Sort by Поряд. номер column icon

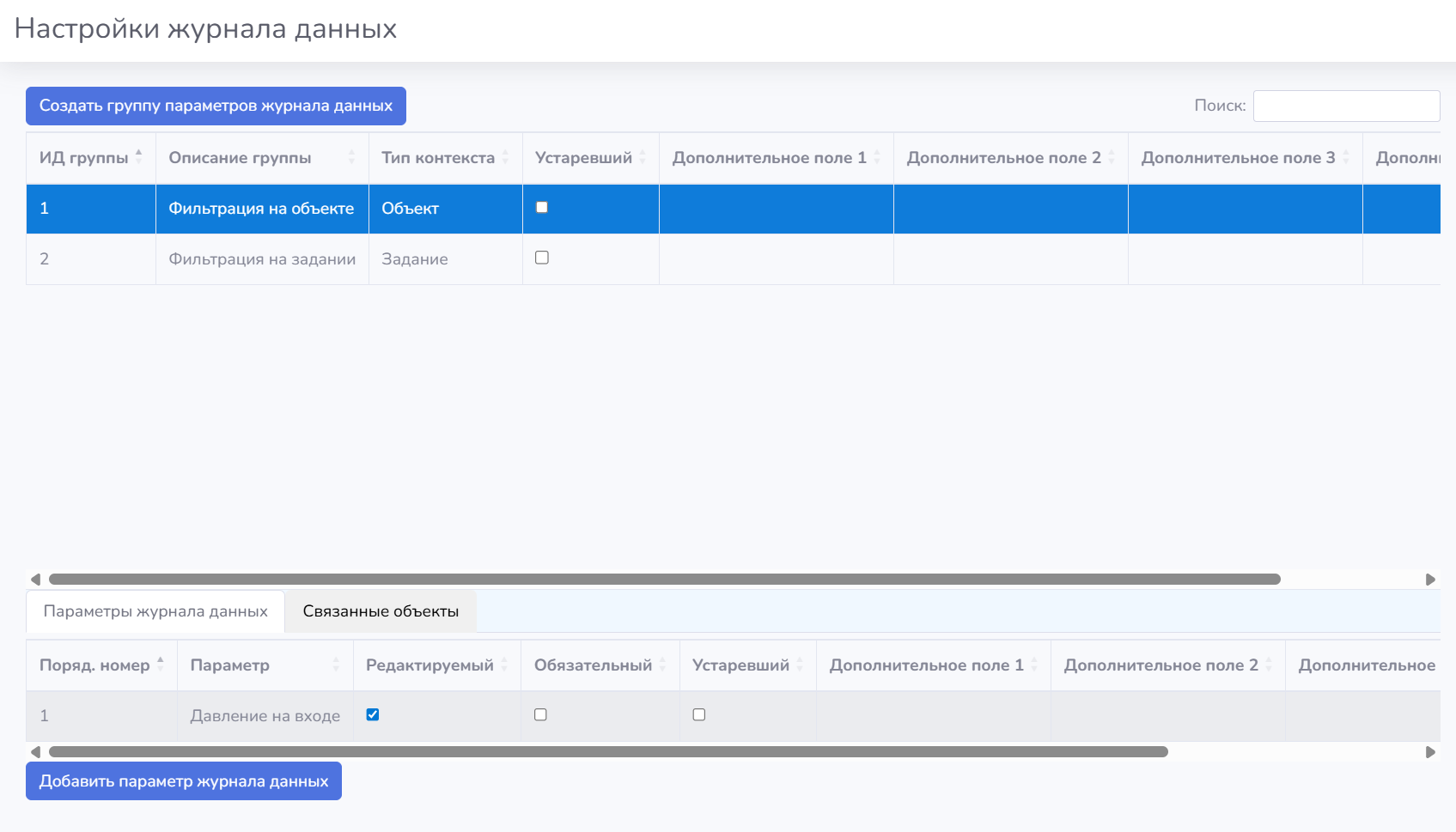[160, 665]
